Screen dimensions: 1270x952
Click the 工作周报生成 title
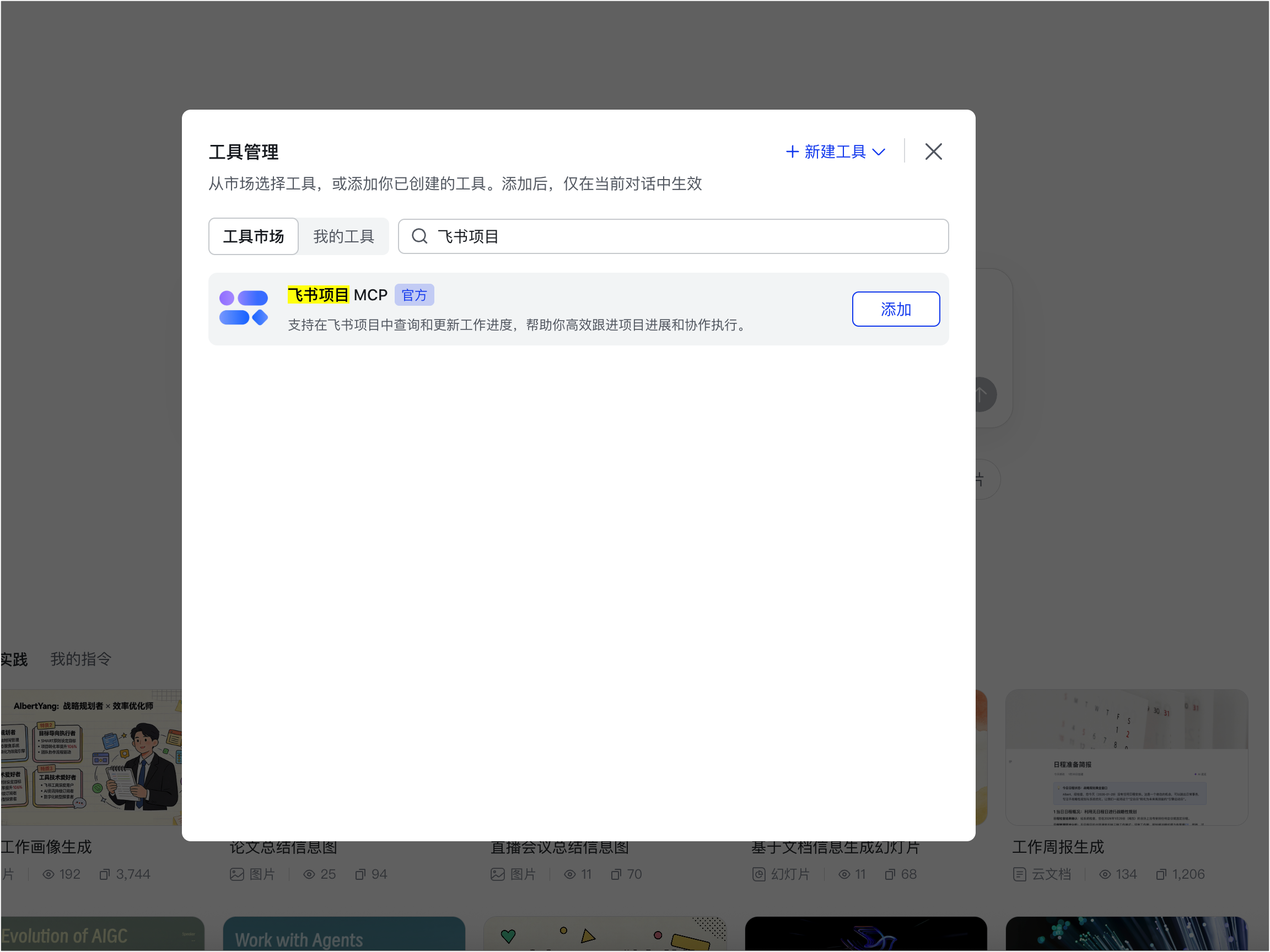point(1058,847)
